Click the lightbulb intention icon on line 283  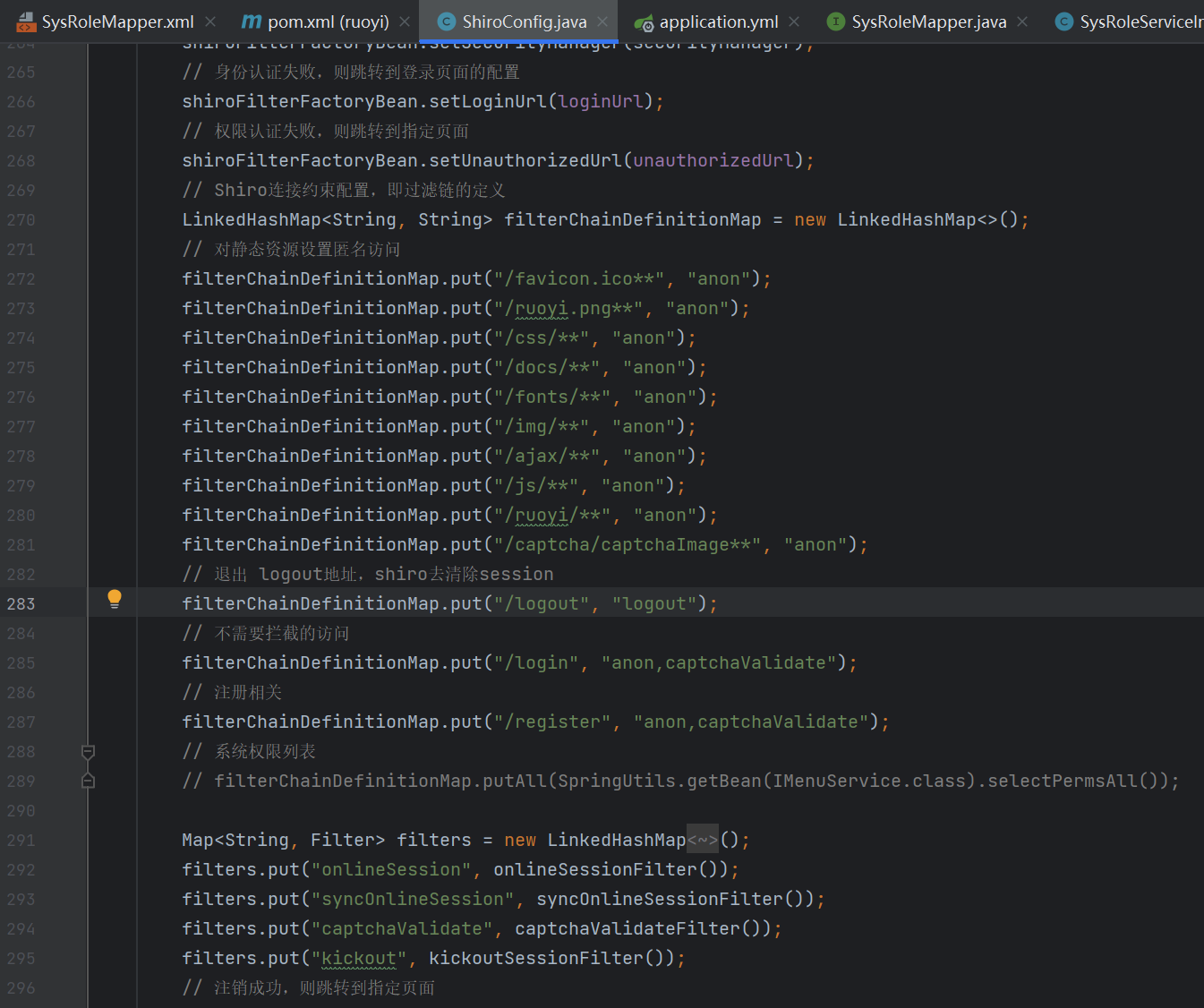point(115,600)
